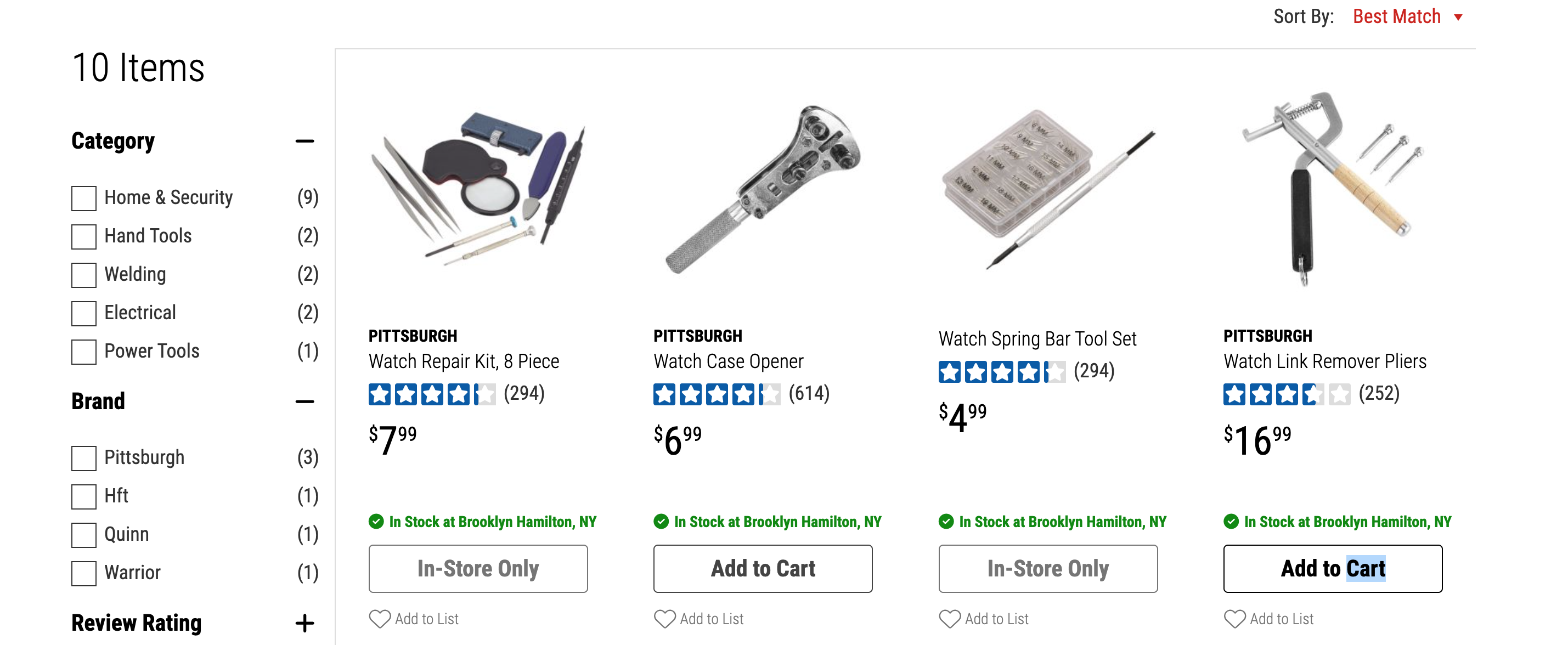Click heart icon under Watch Case Opener
Image resolution: width=1568 pixels, height=645 pixels.
pos(665,618)
